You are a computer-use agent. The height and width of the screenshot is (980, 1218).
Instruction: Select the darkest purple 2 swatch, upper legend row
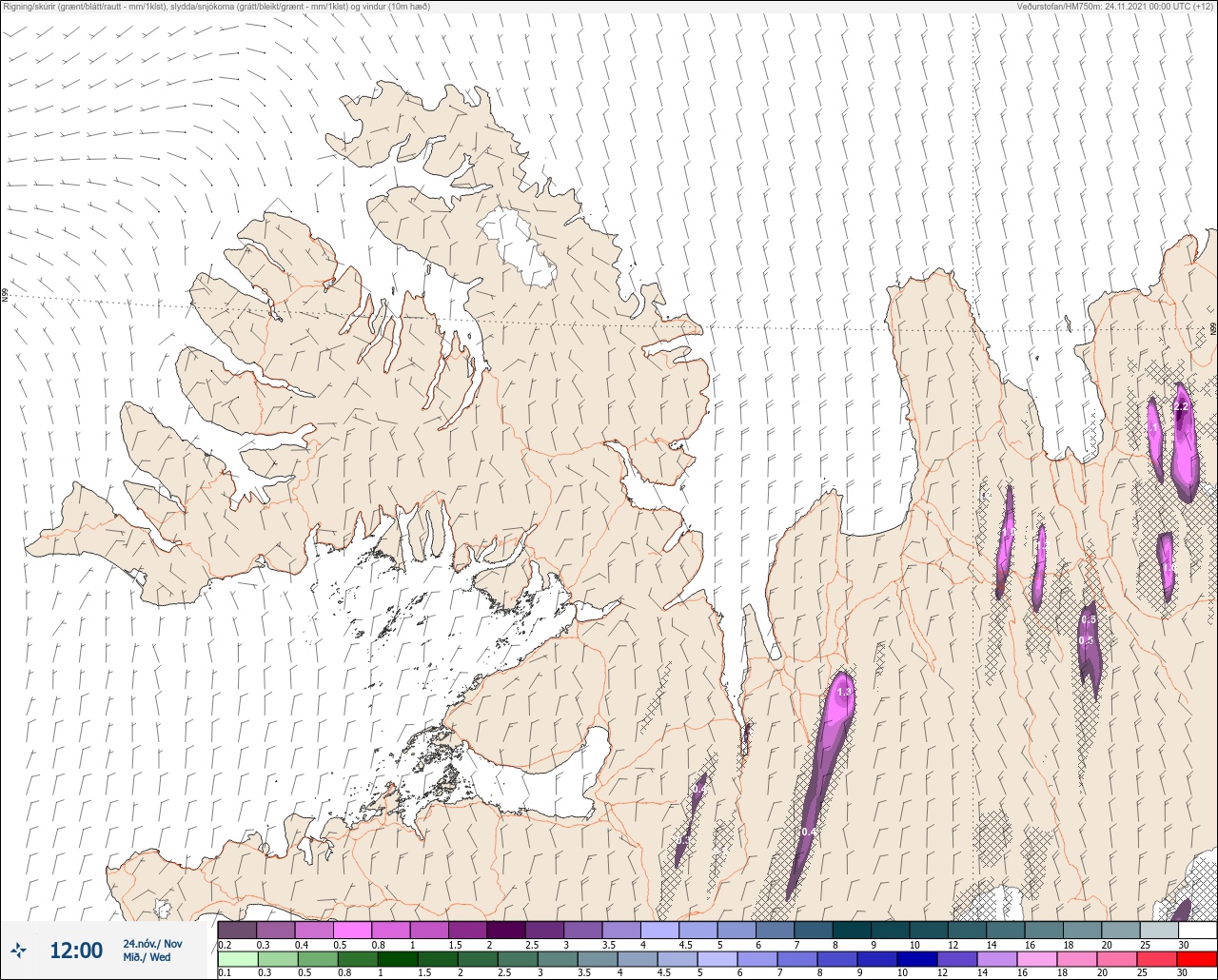pos(505,930)
